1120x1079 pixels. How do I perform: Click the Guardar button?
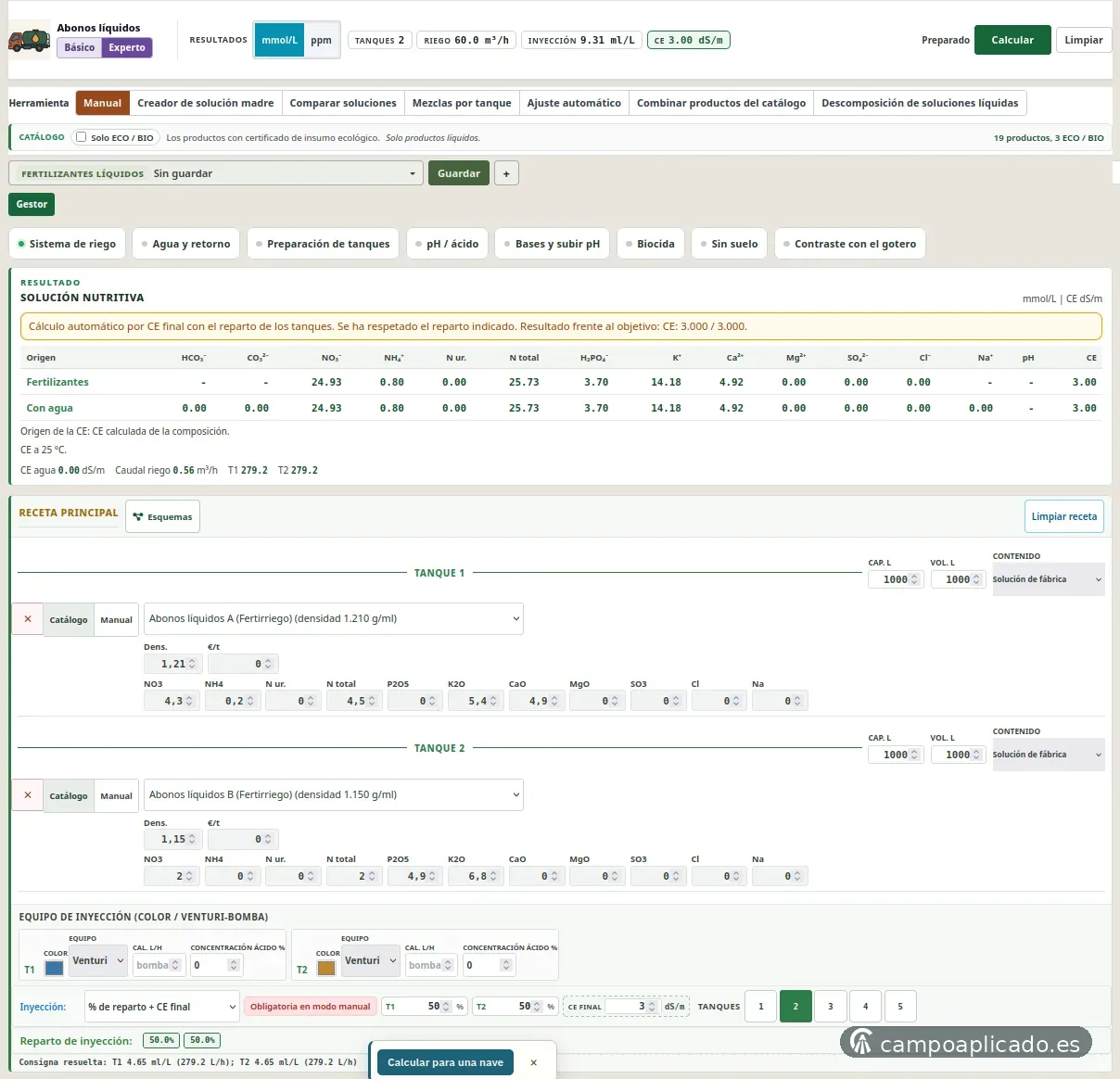pyautogui.click(x=459, y=173)
